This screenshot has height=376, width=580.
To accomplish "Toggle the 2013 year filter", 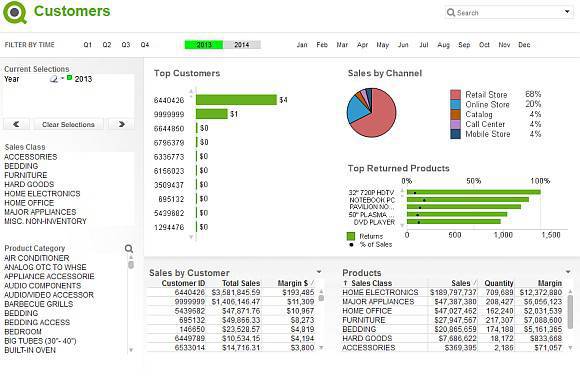I will click(x=204, y=45).
